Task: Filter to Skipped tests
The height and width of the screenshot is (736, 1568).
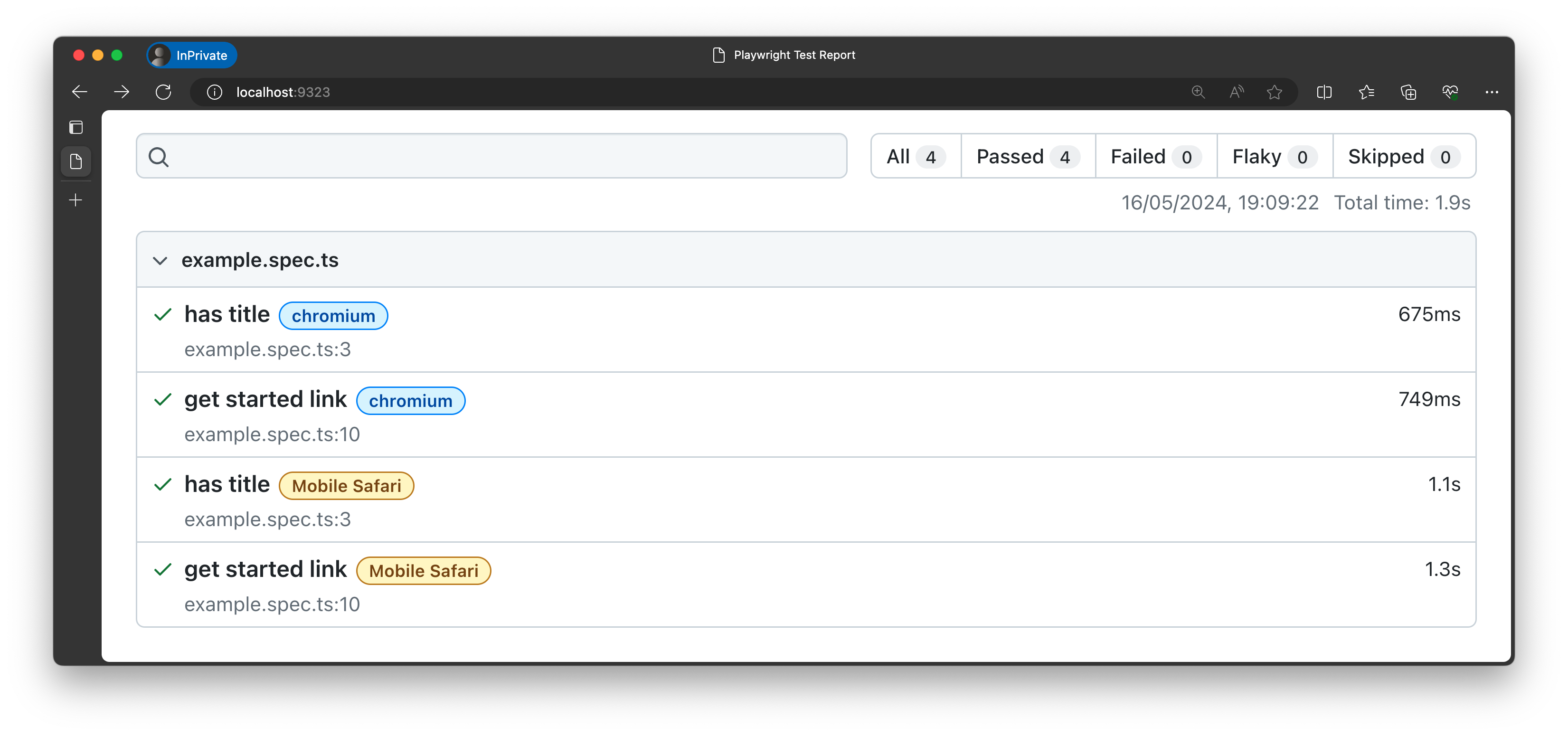Action: 1403,156
